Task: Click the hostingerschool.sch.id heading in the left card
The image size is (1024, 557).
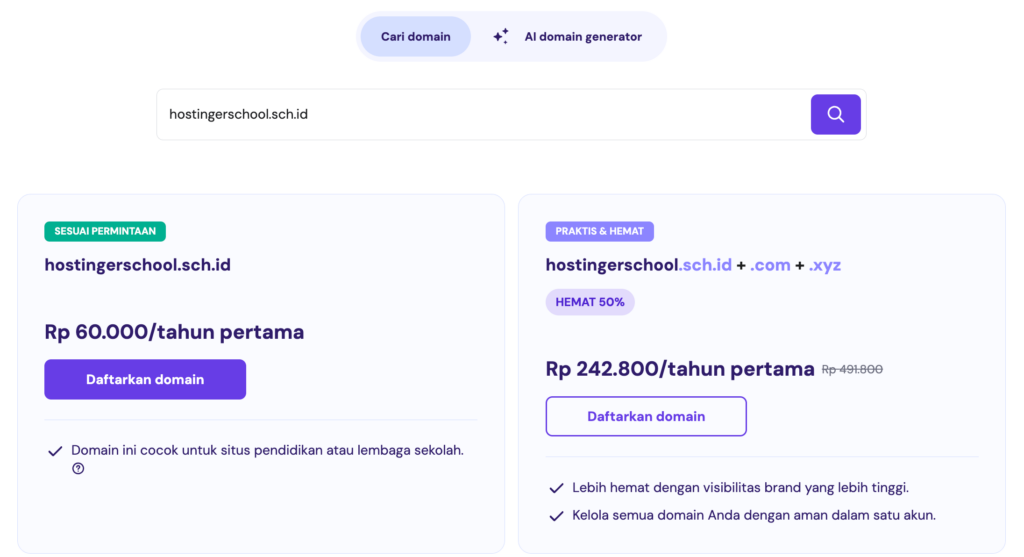Action: point(138,264)
